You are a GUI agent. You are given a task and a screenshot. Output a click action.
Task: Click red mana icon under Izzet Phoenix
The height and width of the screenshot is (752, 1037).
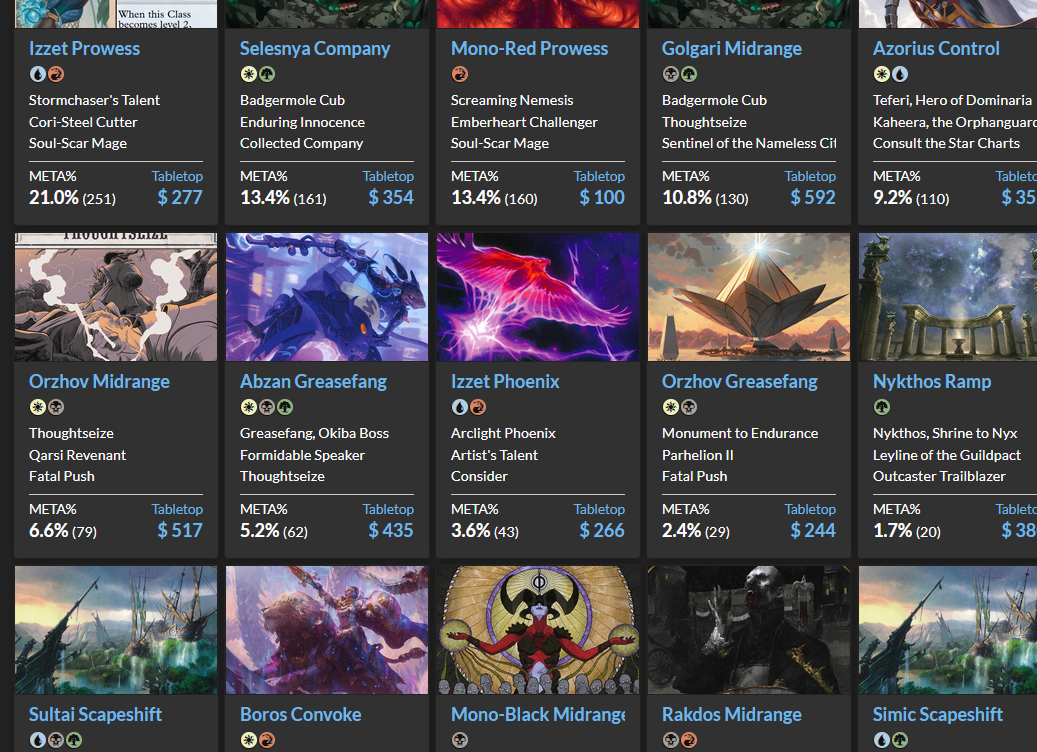(x=478, y=407)
